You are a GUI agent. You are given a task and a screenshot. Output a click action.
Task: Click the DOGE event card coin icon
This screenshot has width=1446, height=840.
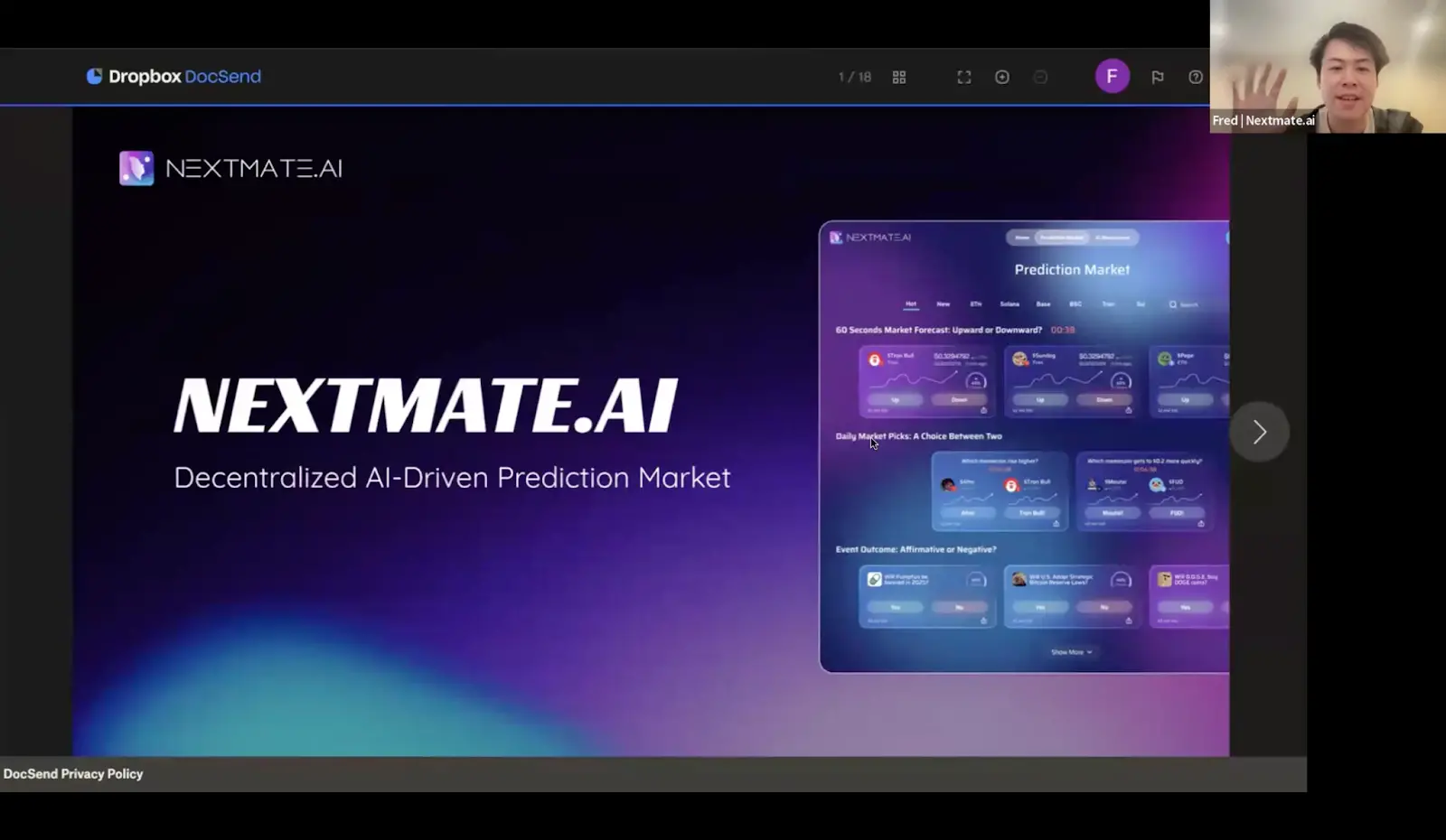[x=1165, y=579]
